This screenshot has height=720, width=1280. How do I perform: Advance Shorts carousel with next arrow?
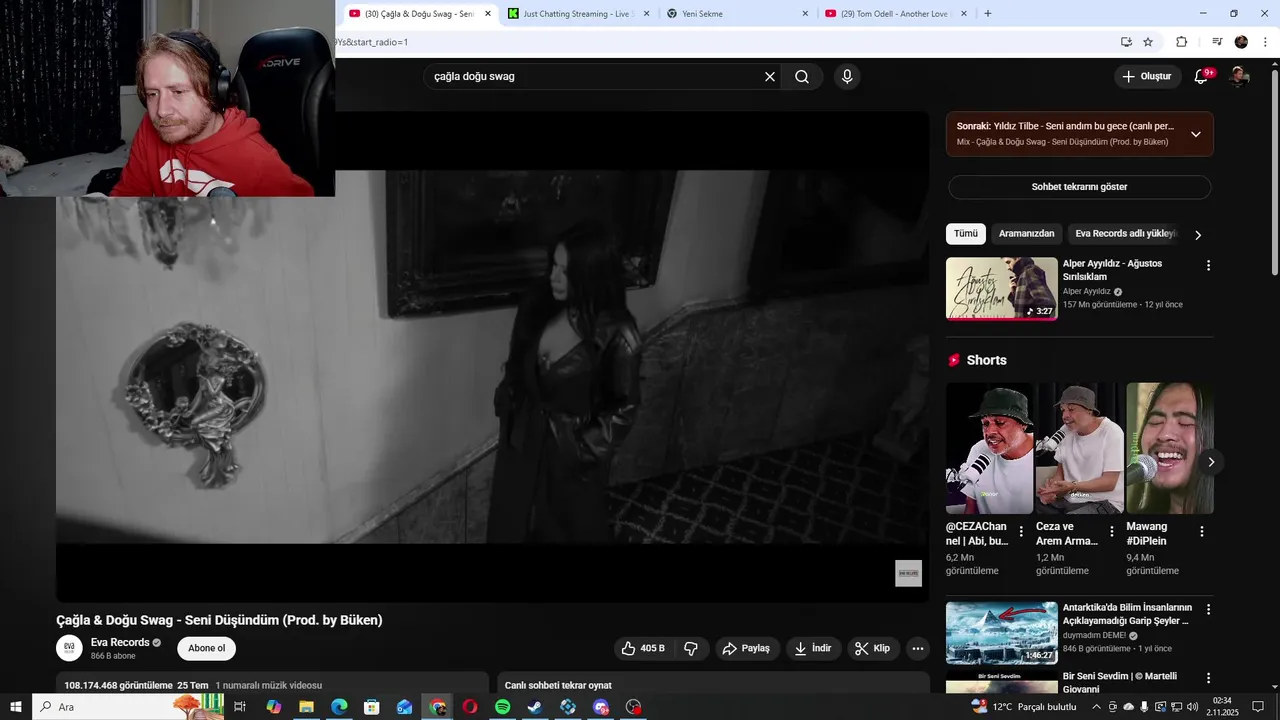pyautogui.click(x=1211, y=462)
